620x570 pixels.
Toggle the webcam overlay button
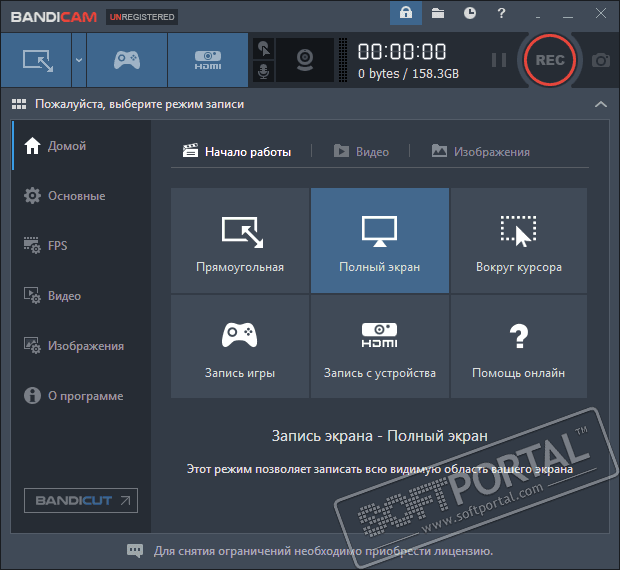305,60
